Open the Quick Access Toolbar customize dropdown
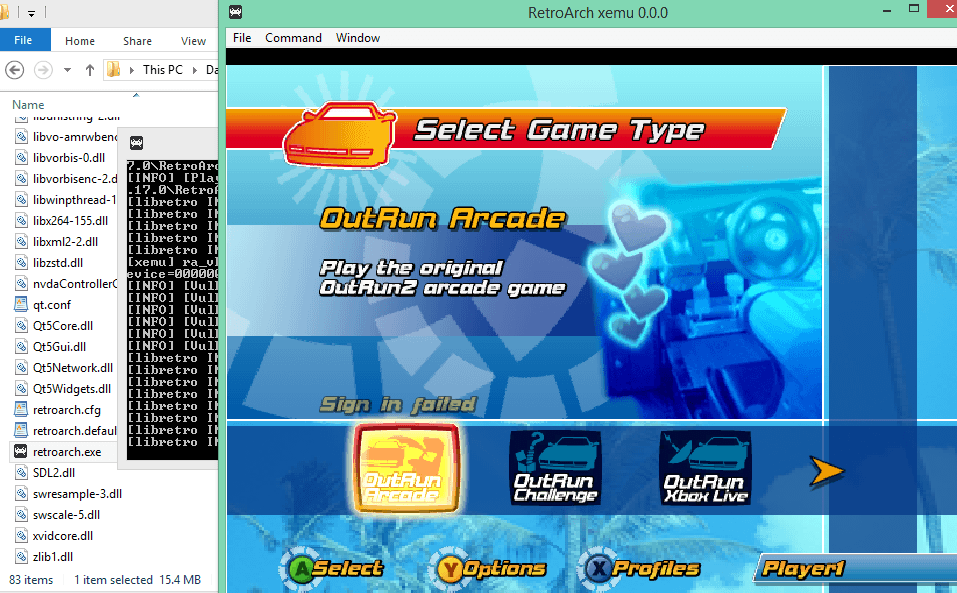This screenshot has height=593, width=957. [x=31, y=14]
